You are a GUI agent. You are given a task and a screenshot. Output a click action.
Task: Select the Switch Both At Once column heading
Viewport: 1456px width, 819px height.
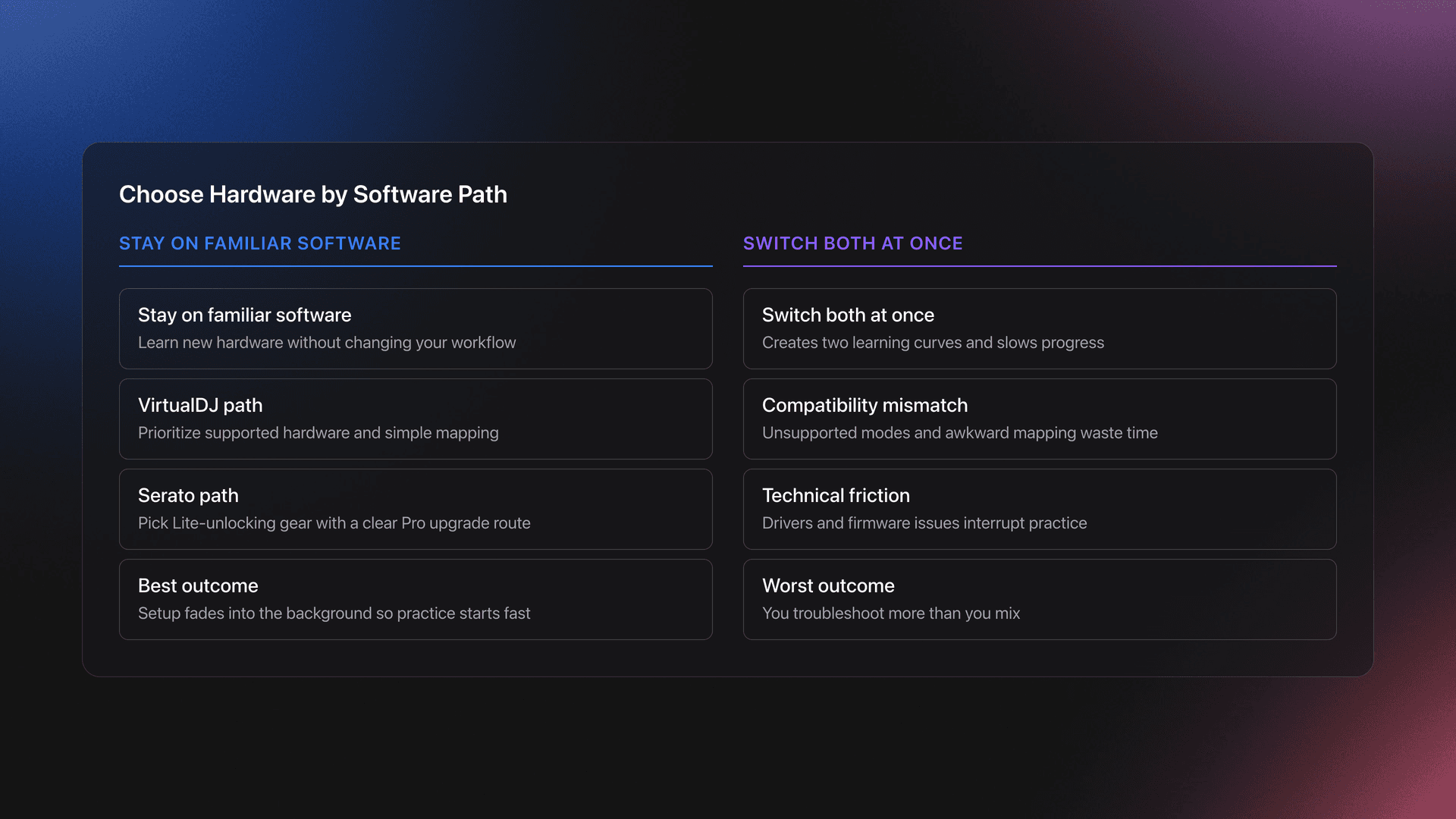(852, 243)
